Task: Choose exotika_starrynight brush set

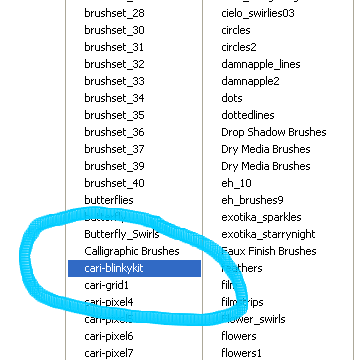Action: pyautogui.click(x=268, y=234)
